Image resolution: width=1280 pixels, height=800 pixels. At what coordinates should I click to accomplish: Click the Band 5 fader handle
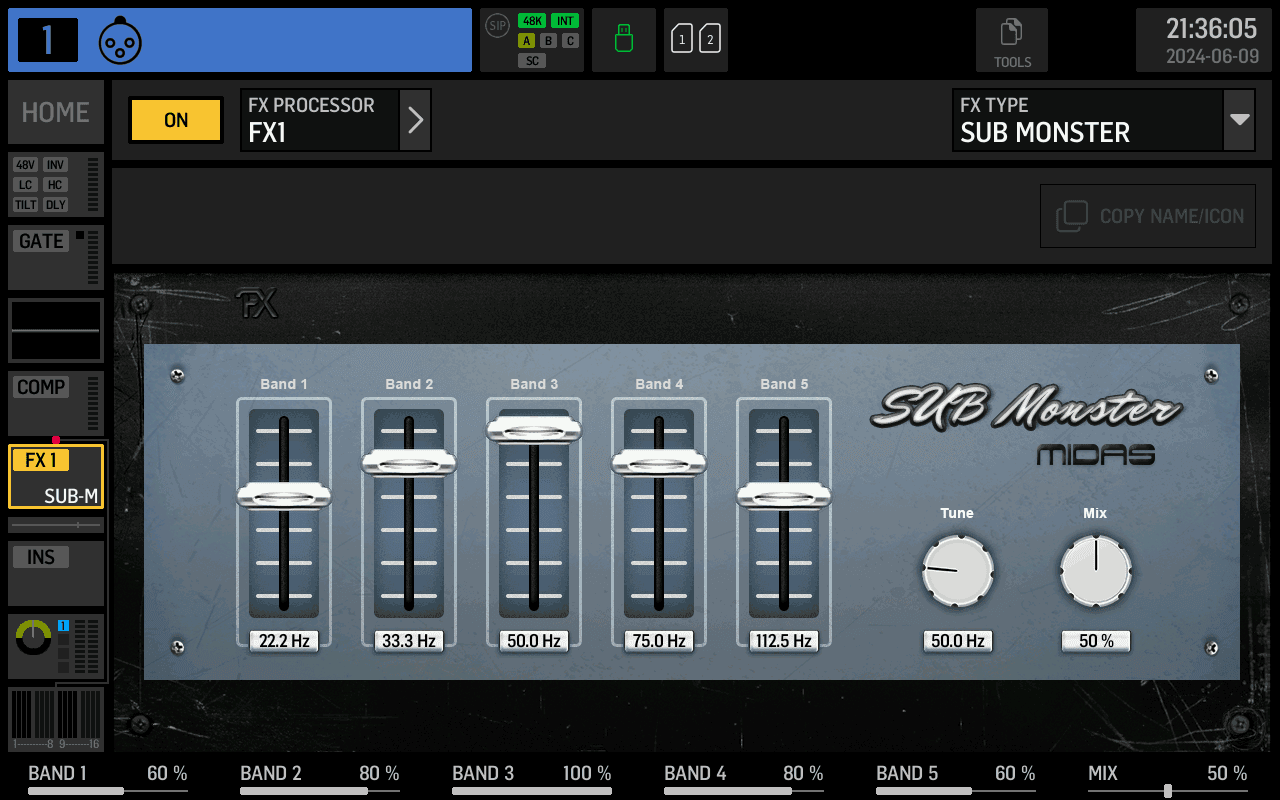click(x=784, y=496)
